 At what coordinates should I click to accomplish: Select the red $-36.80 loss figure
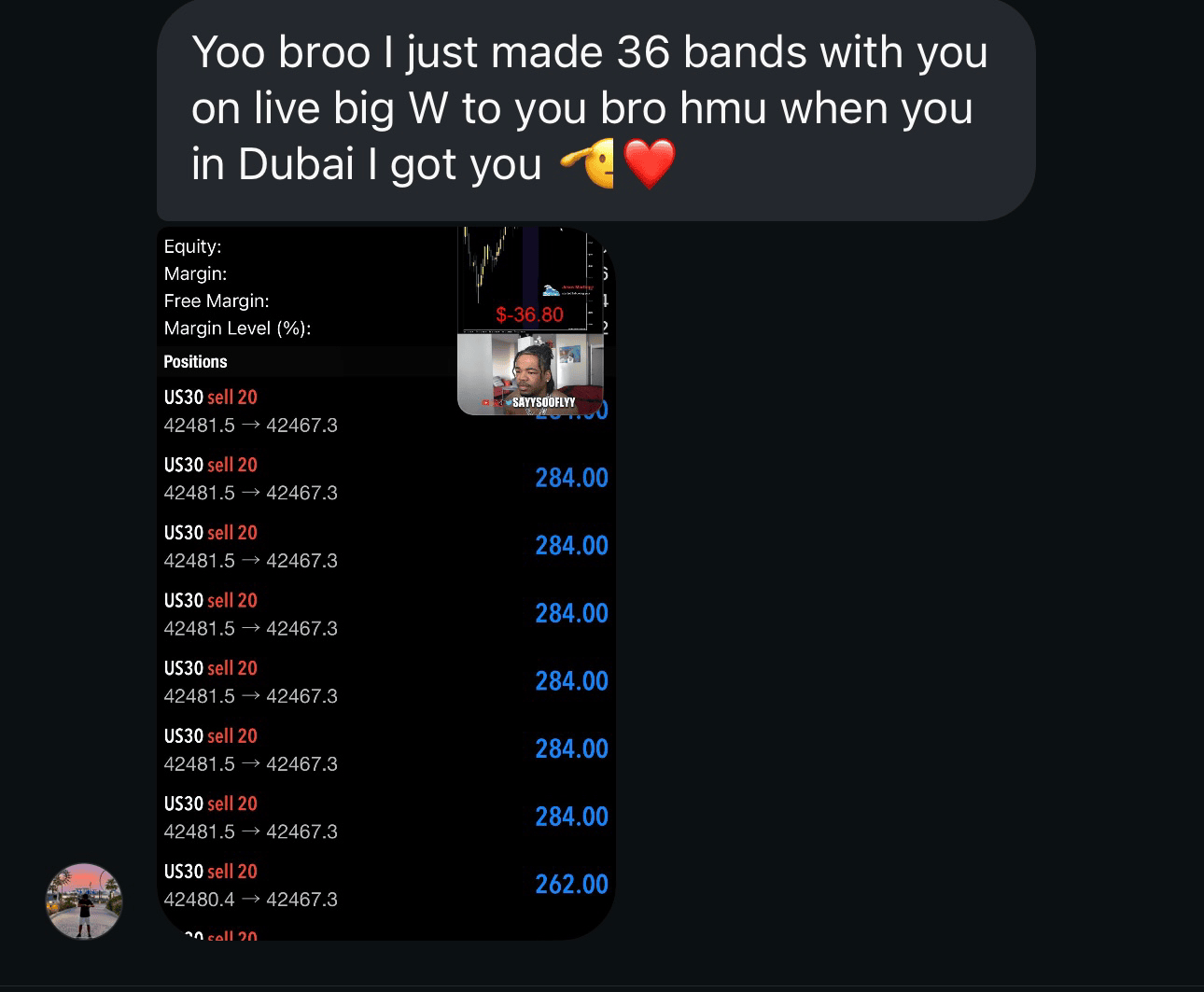click(529, 314)
